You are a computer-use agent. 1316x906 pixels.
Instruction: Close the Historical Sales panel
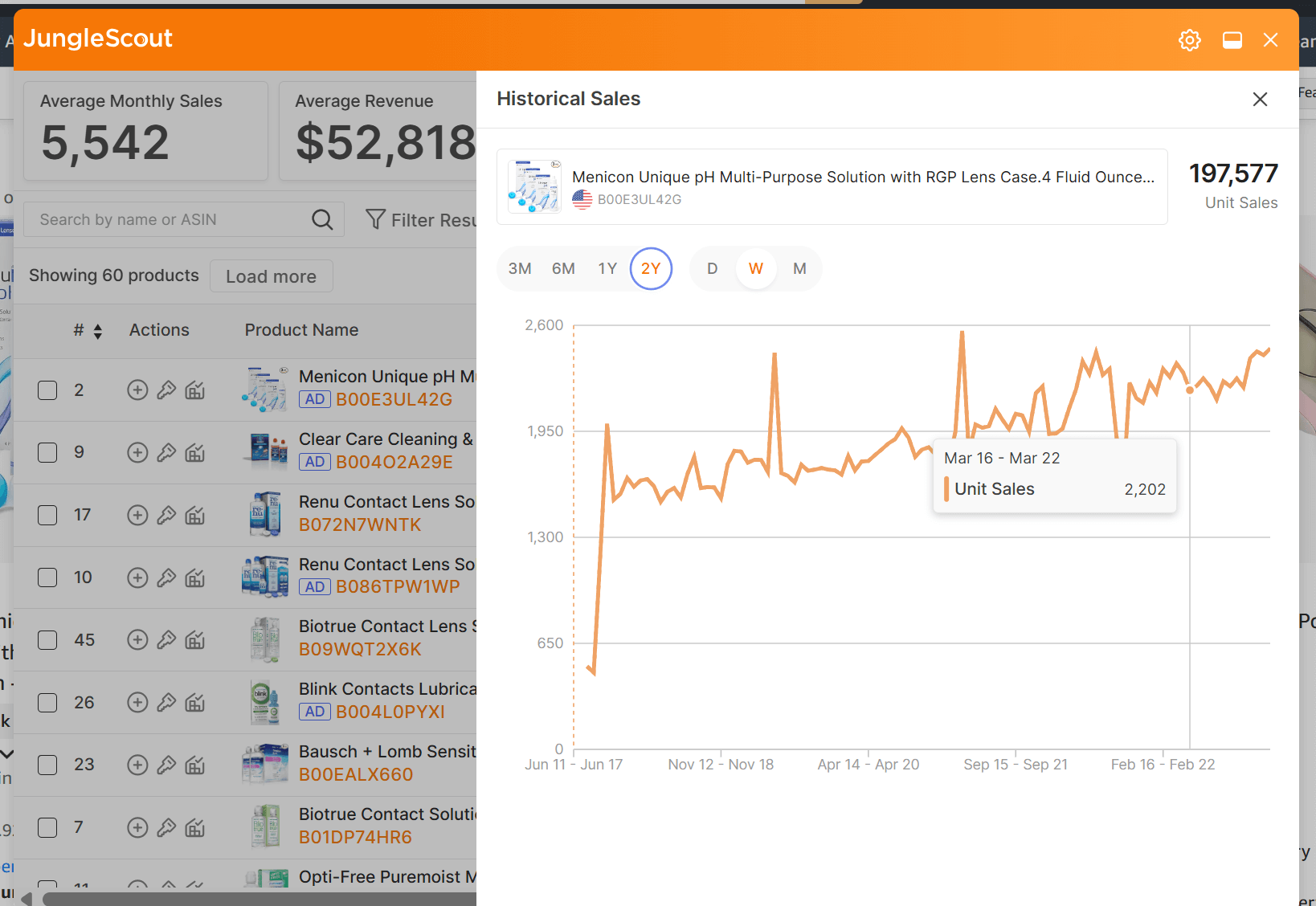1260,99
